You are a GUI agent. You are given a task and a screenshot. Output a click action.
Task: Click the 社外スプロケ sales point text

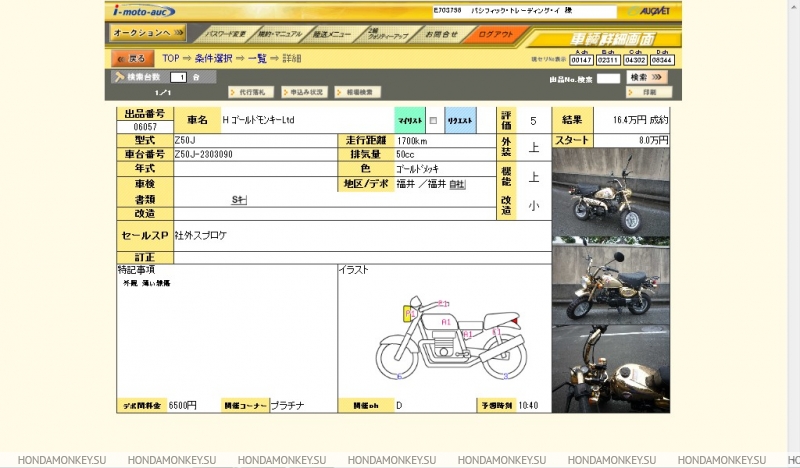point(201,235)
